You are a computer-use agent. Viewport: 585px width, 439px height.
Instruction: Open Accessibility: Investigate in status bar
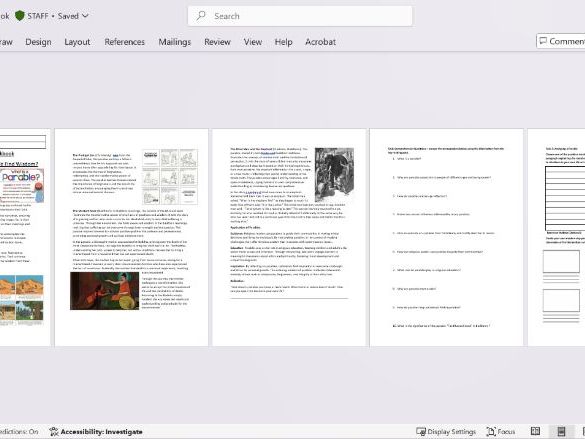tap(96, 432)
